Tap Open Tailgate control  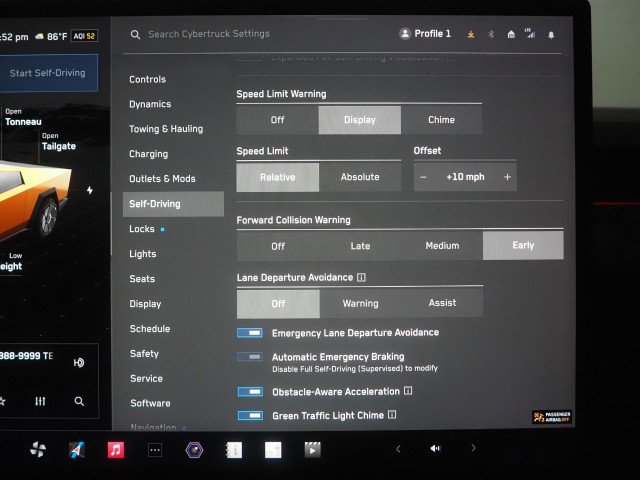[58, 142]
